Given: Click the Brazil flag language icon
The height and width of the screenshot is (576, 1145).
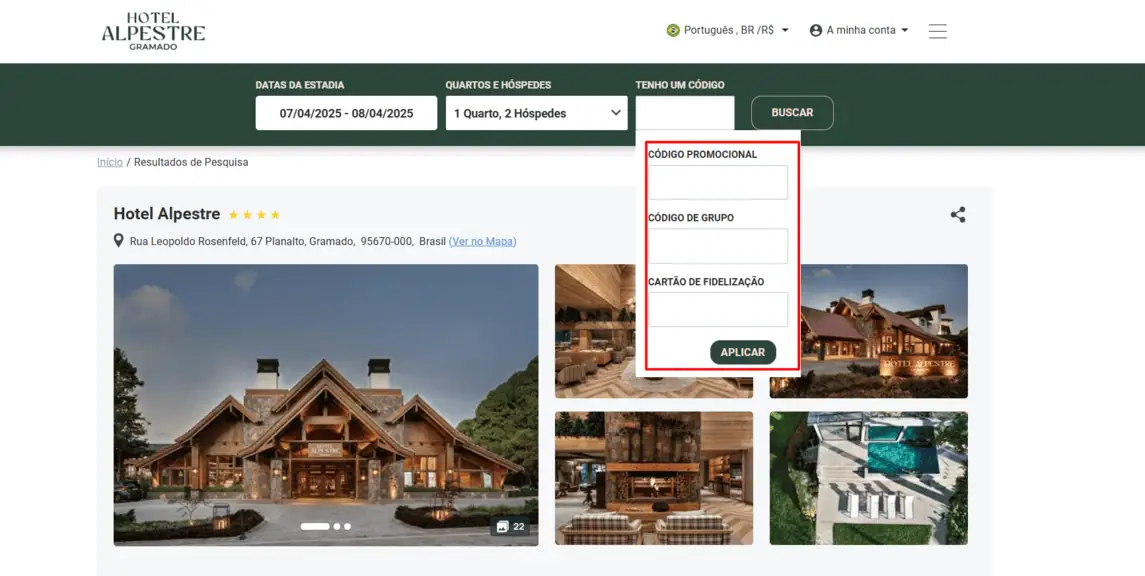Looking at the screenshot, I should click(673, 31).
